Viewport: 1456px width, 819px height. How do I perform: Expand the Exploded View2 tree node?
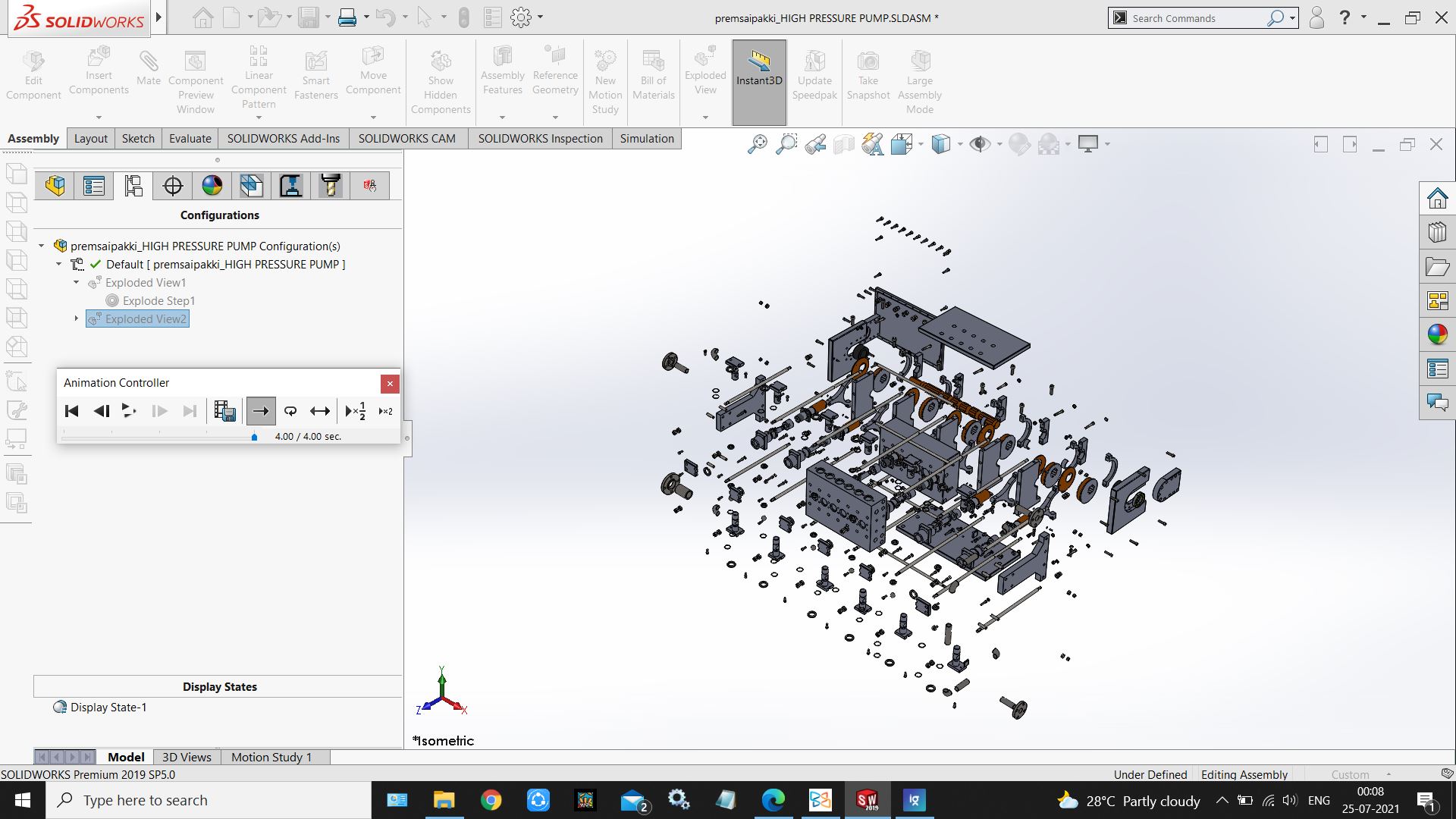point(76,318)
